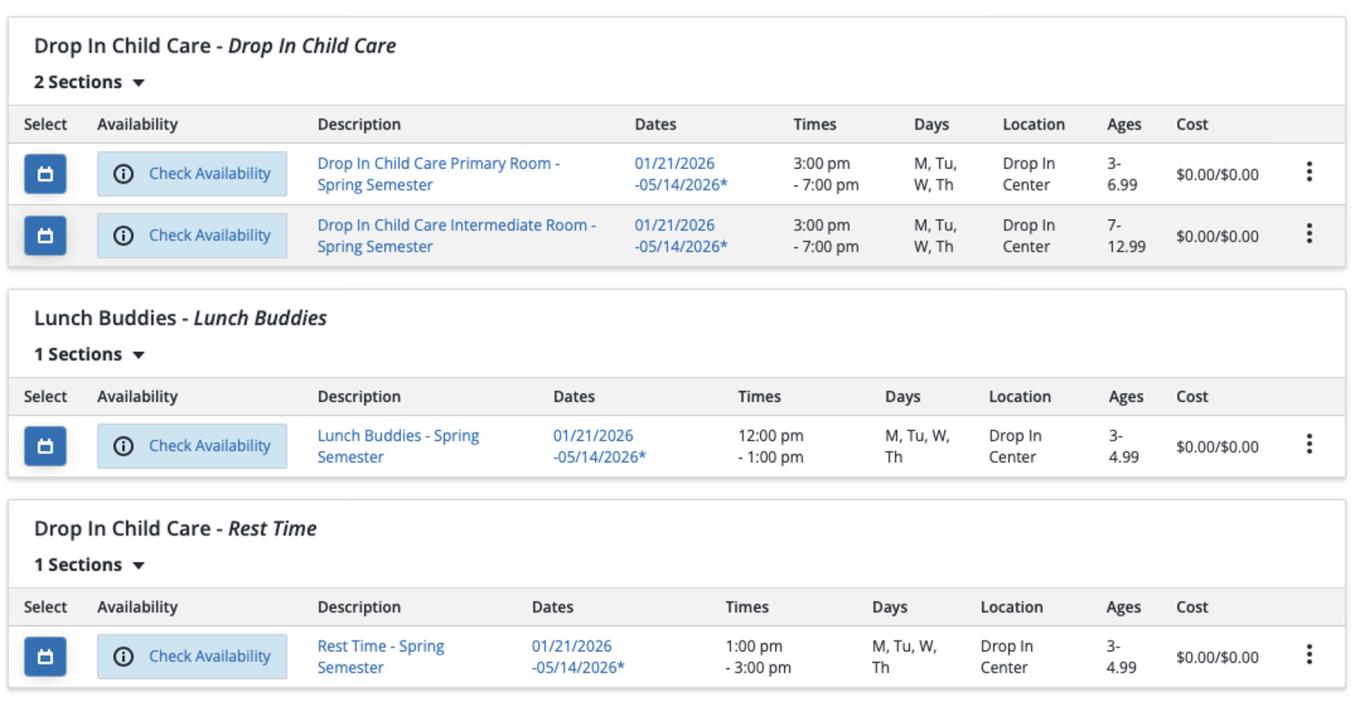Select the Drop In Child Care Primary Room section
This screenshot has width=1360, height=704.
tap(45, 174)
